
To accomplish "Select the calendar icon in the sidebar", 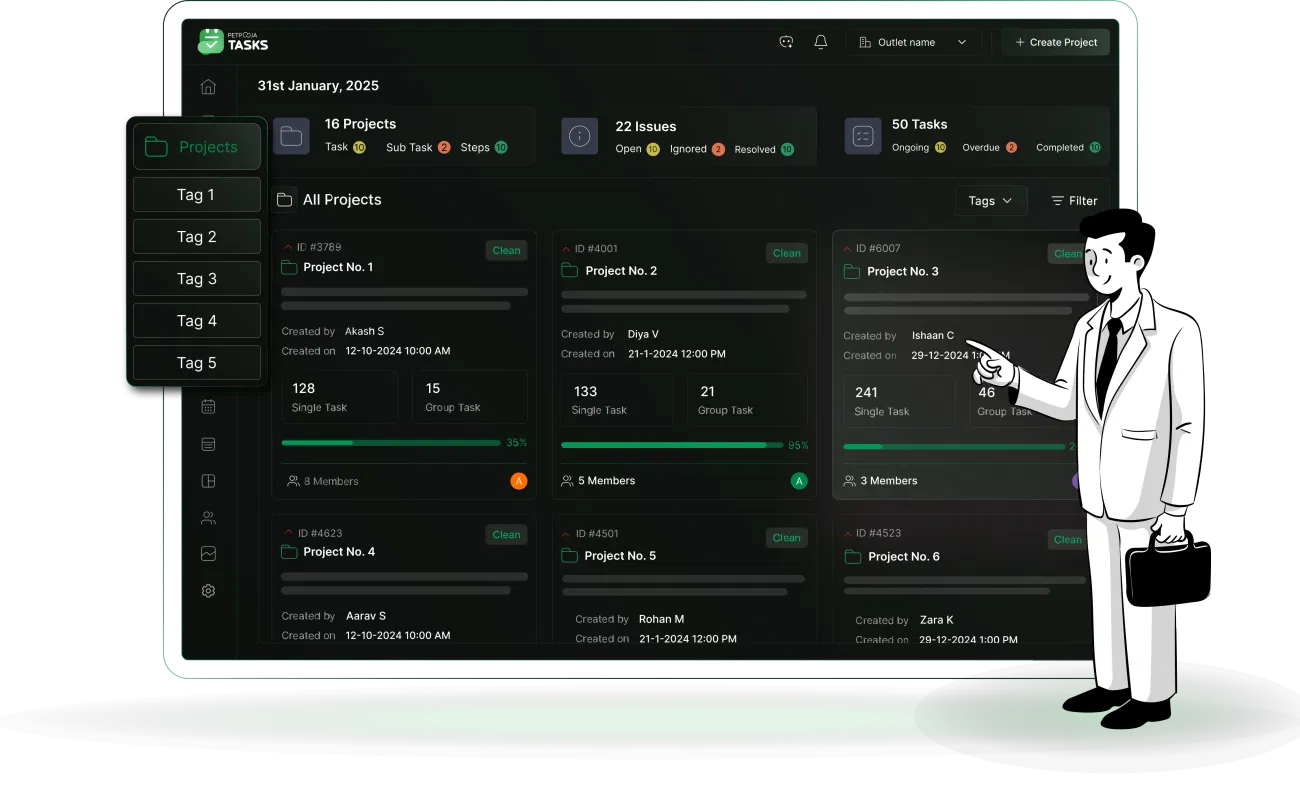I will tap(208, 406).
